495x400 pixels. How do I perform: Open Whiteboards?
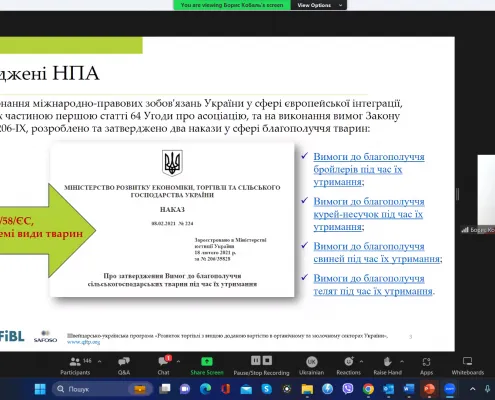coord(468,366)
